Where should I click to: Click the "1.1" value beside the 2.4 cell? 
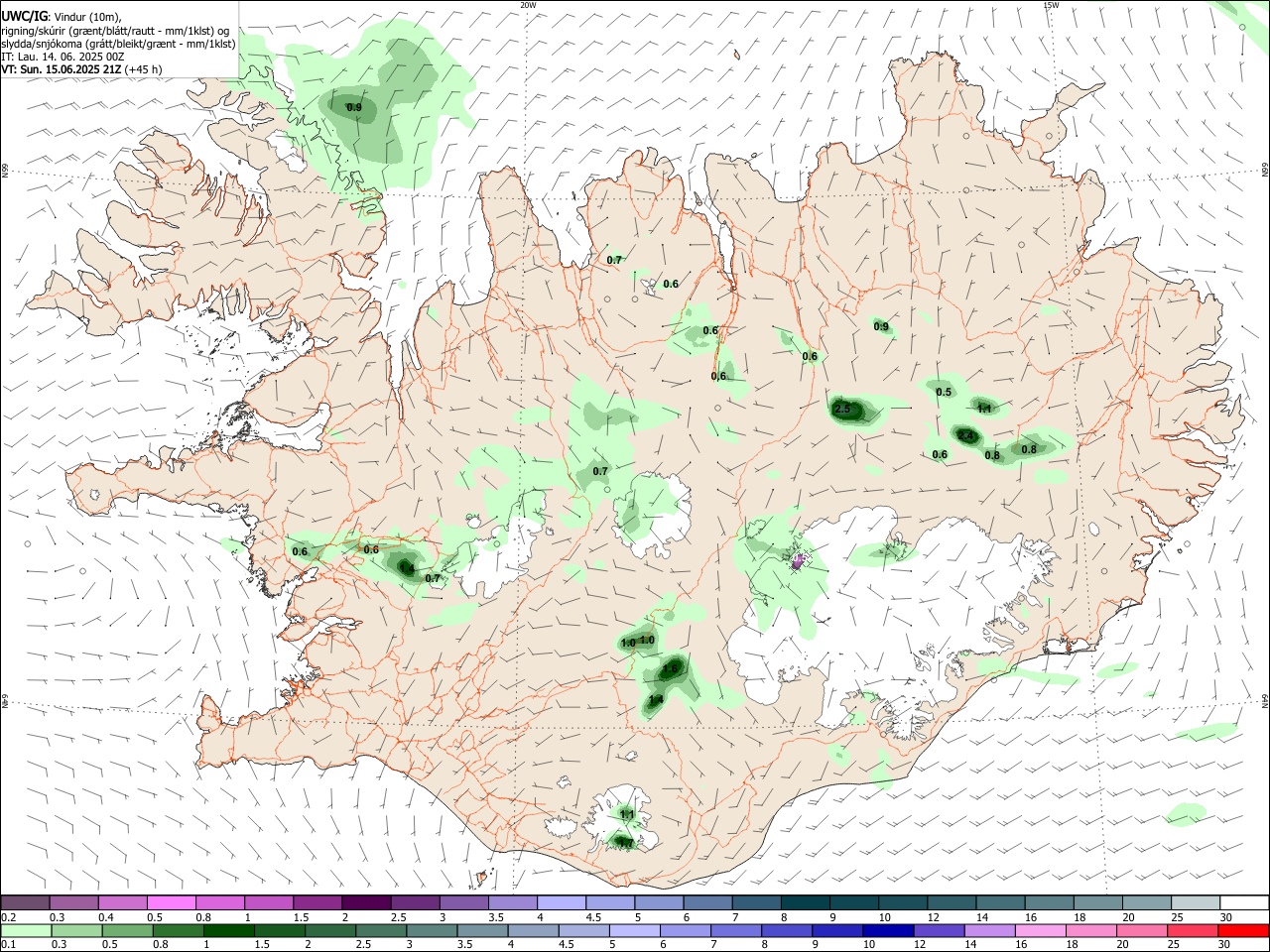click(x=985, y=409)
